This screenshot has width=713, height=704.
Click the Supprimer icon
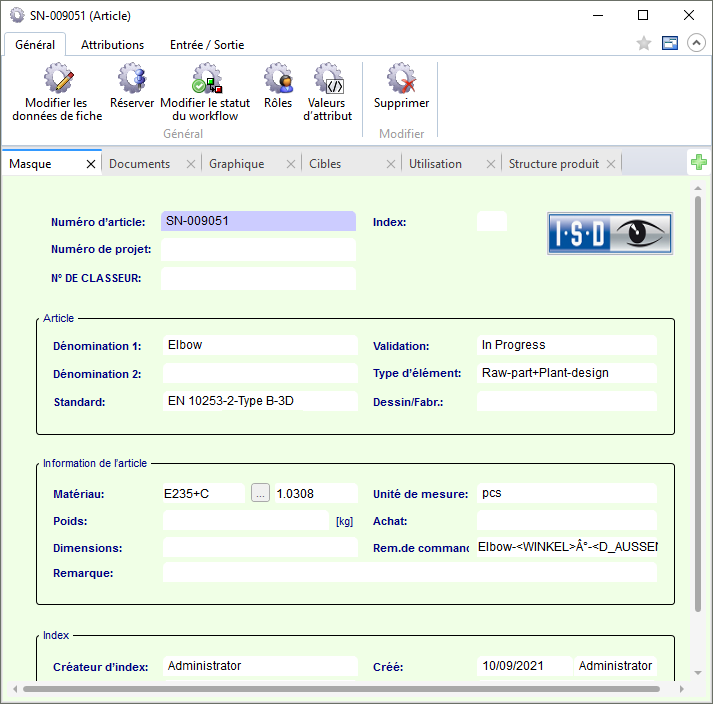tap(401, 80)
